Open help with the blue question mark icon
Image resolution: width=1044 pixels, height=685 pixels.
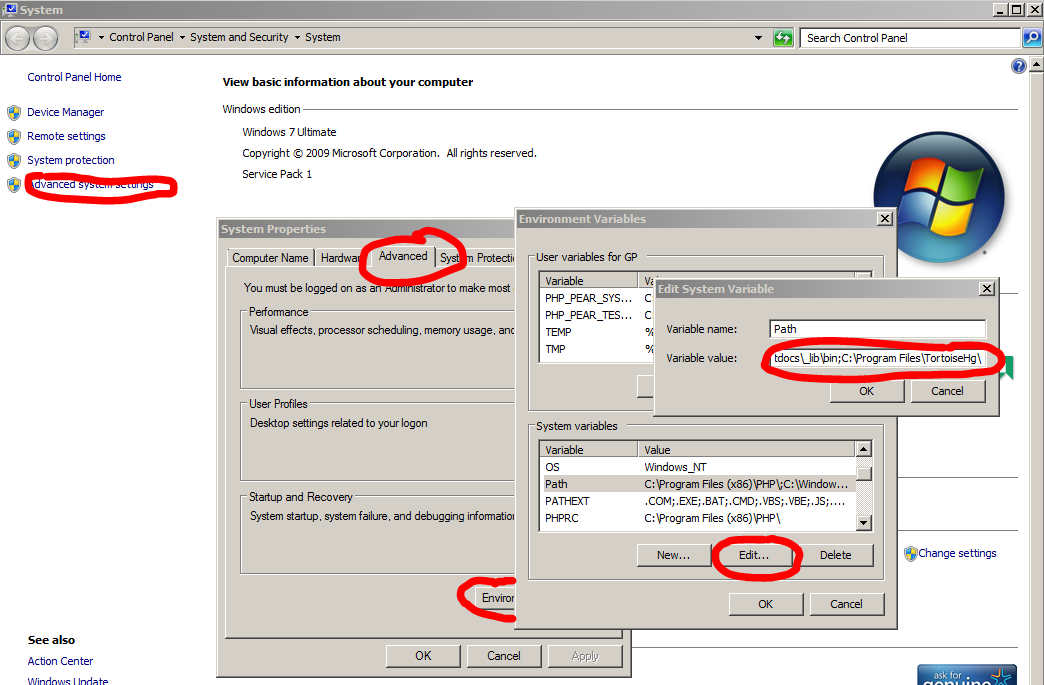(1019, 66)
